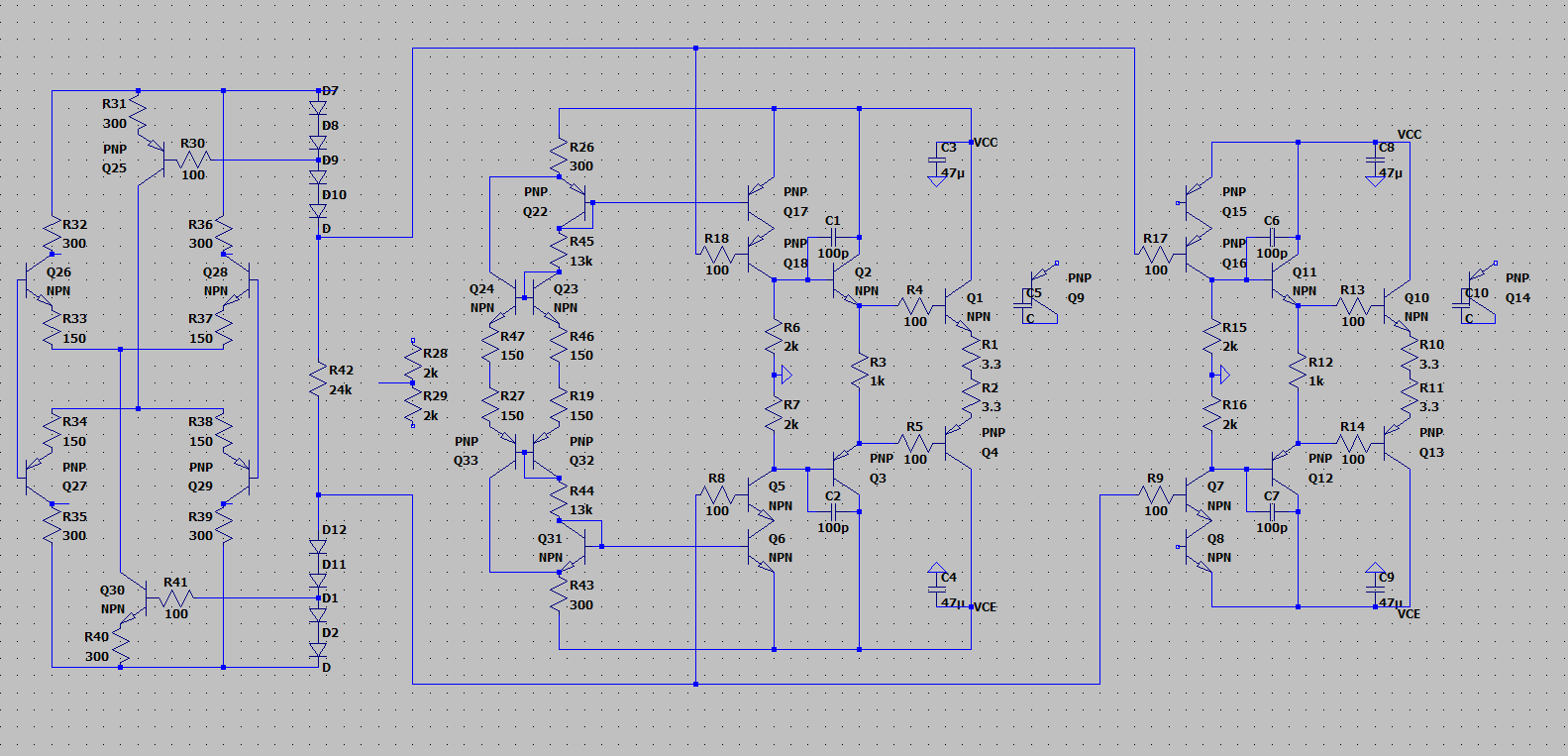This screenshot has height=756, width=1568.
Task: Click the R43 label text
Action: 581,585
